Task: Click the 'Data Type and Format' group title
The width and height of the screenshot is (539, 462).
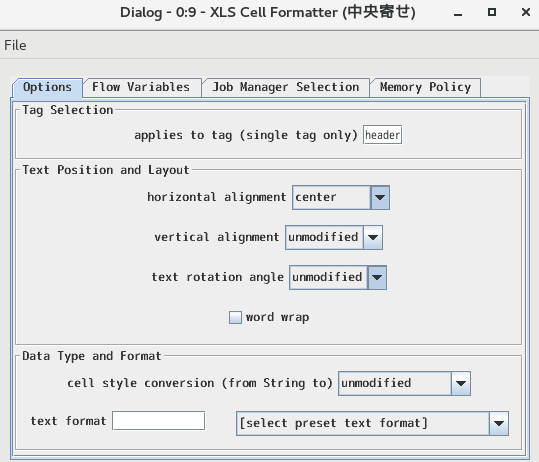Action: click(x=92, y=356)
